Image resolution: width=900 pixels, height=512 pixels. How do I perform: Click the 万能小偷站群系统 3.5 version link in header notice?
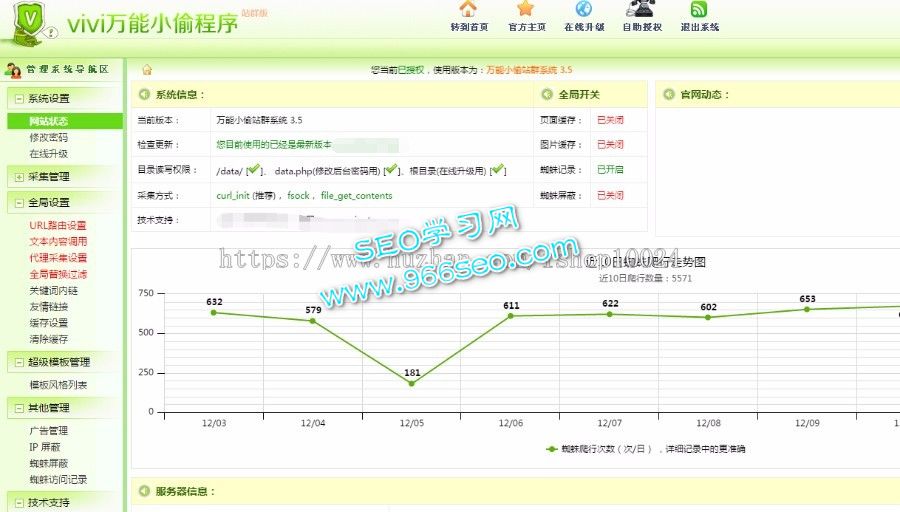(x=529, y=70)
